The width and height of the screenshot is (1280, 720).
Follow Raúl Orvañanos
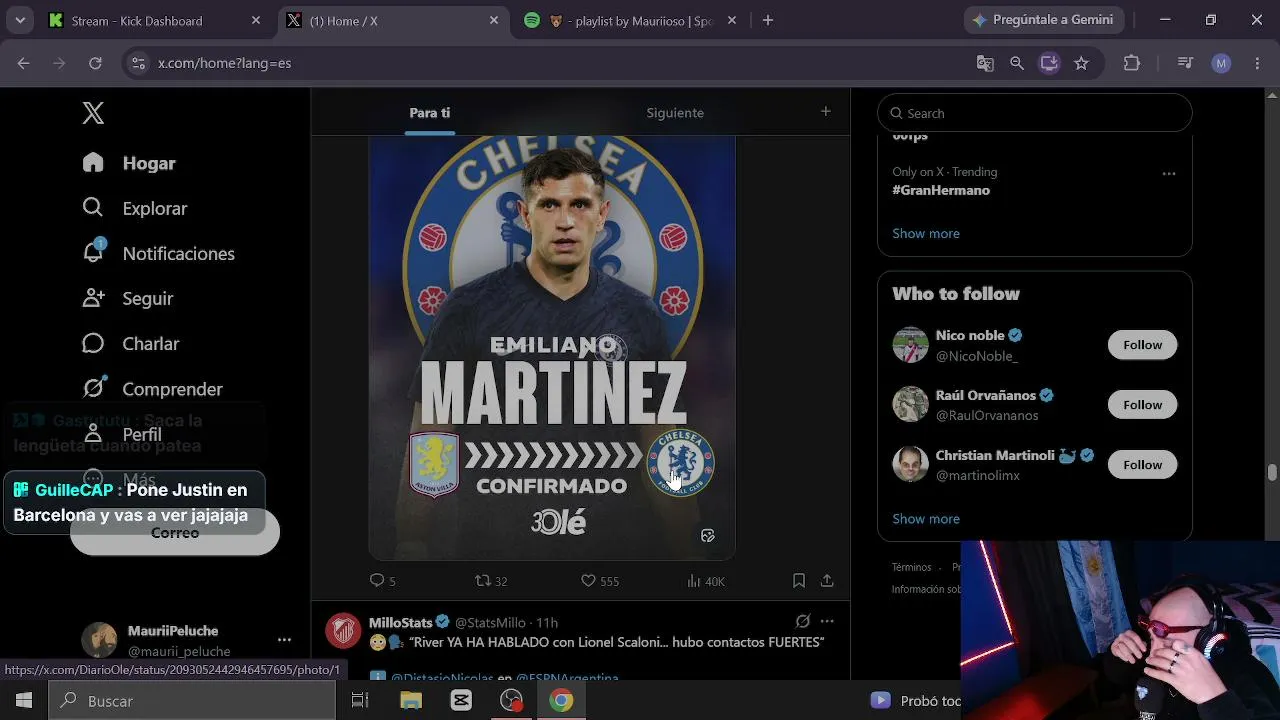point(1142,405)
